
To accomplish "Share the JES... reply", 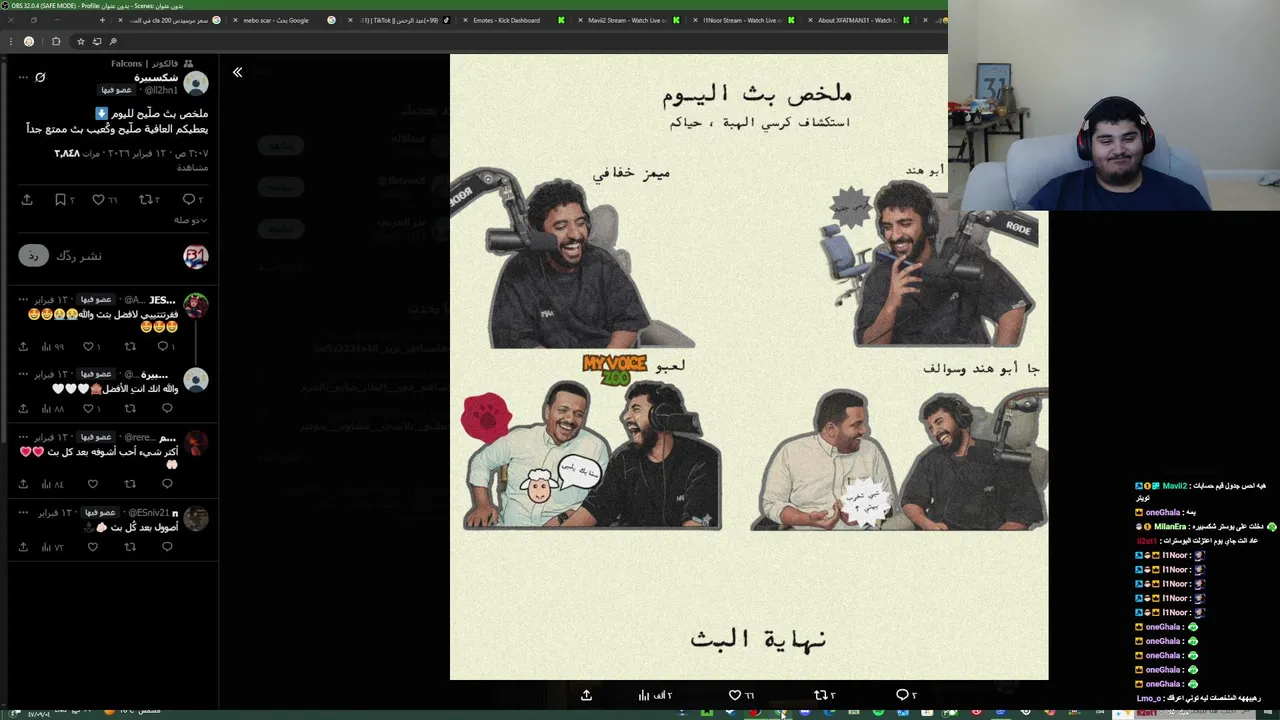I will click(23, 347).
